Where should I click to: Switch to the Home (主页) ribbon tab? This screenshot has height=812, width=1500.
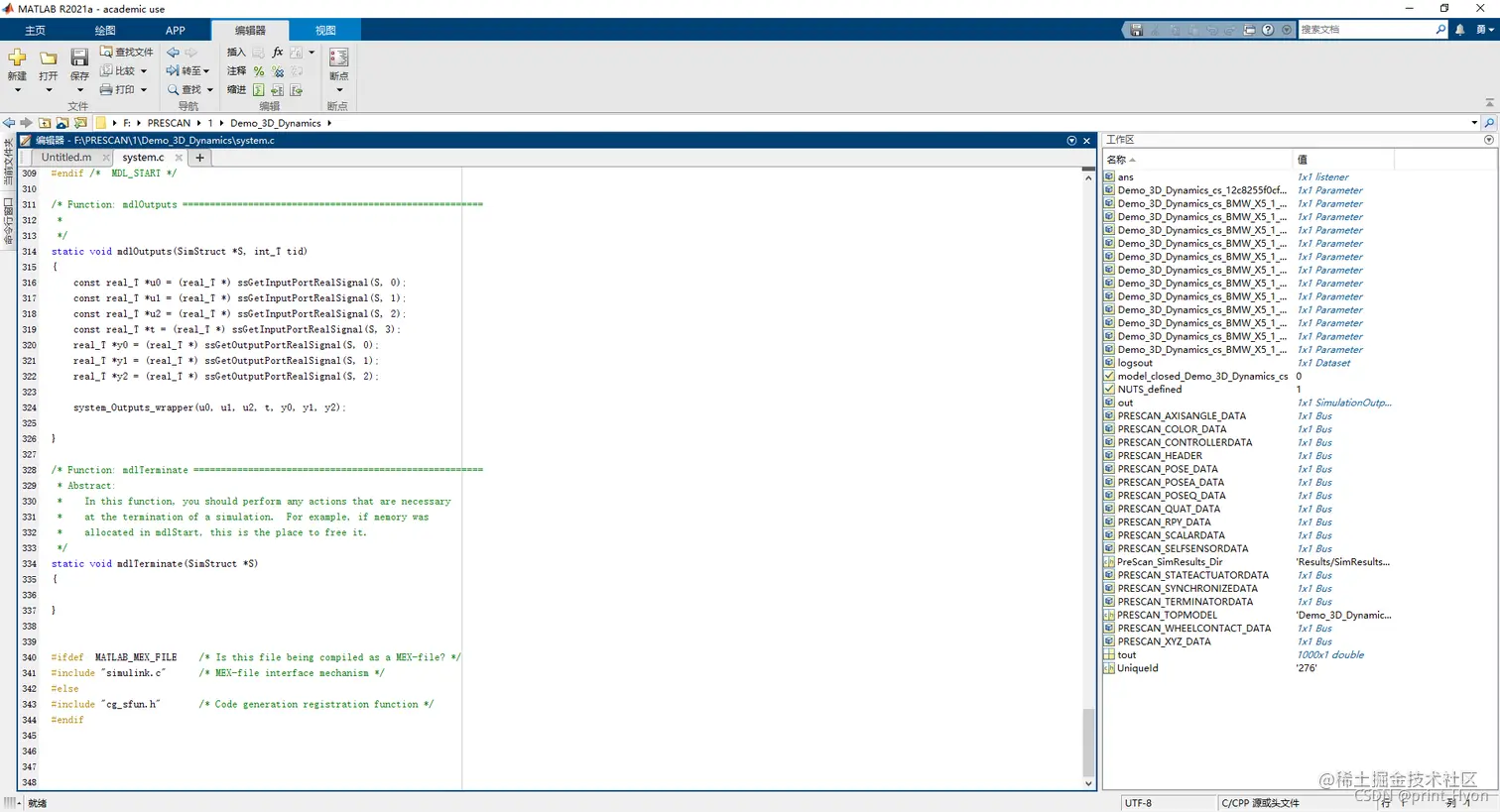pyautogui.click(x=35, y=31)
